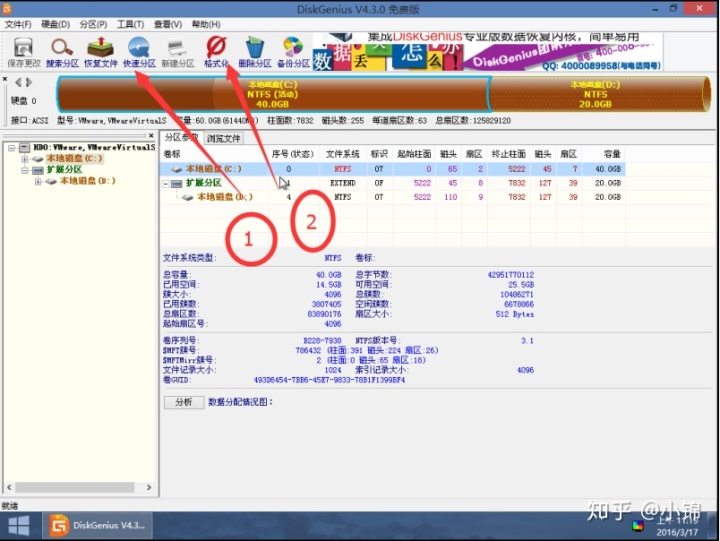
Task: Select the 格式化 format tool
Action: click(x=216, y=52)
